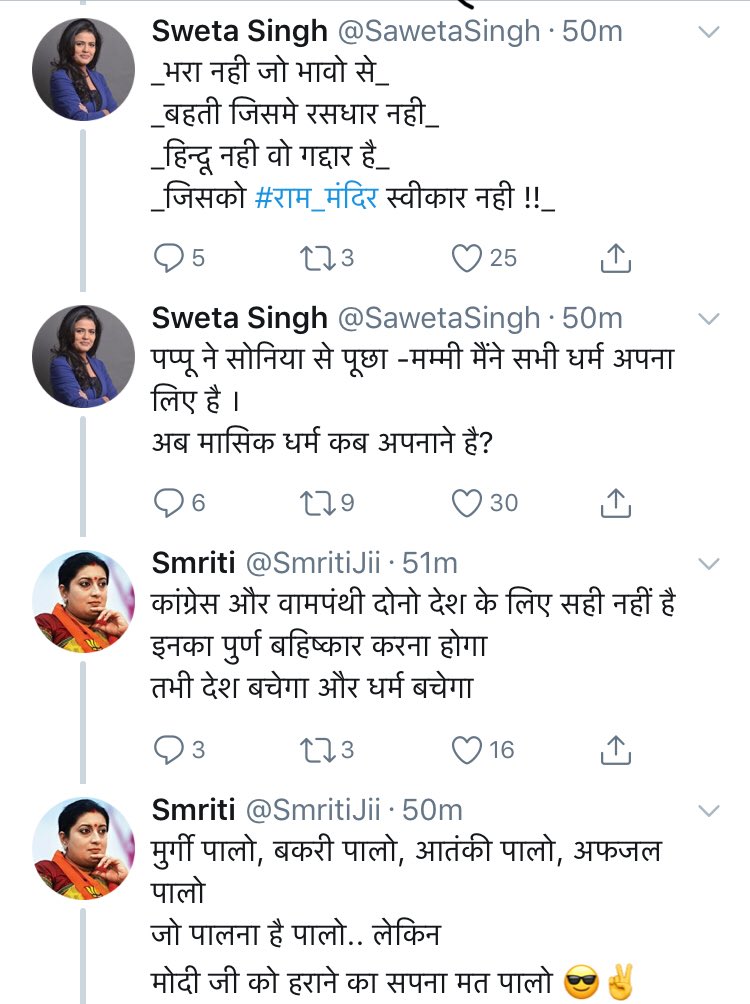Open Smriti's avatar on the last tweet
This screenshot has height=1004, width=750.
[83, 848]
